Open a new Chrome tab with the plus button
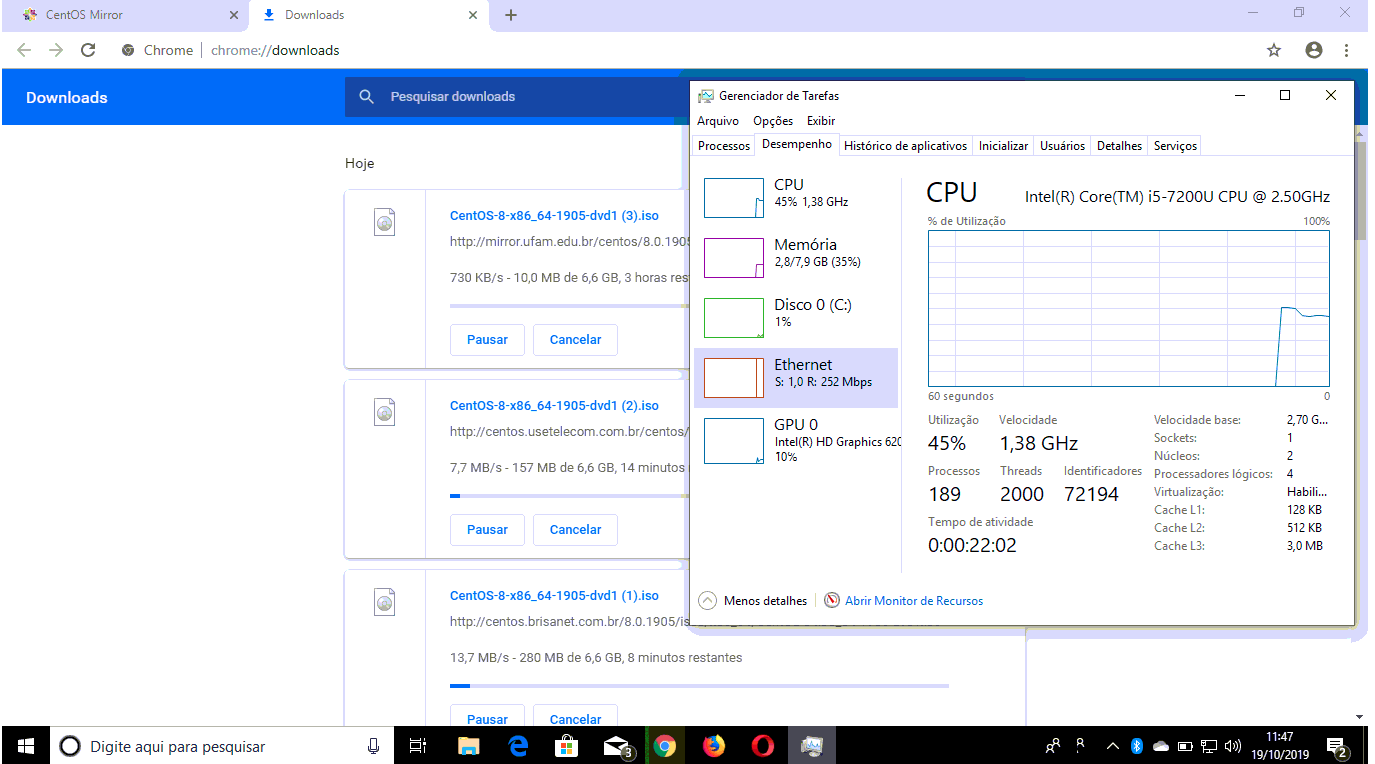The width and height of the screenshot is (1375, 764). (511, 15)
